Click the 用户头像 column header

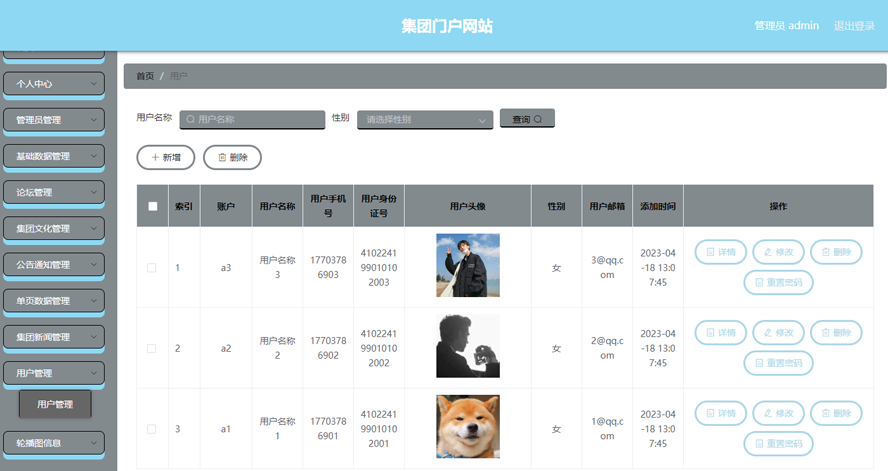pyautogui.click(x=468, y=206)
